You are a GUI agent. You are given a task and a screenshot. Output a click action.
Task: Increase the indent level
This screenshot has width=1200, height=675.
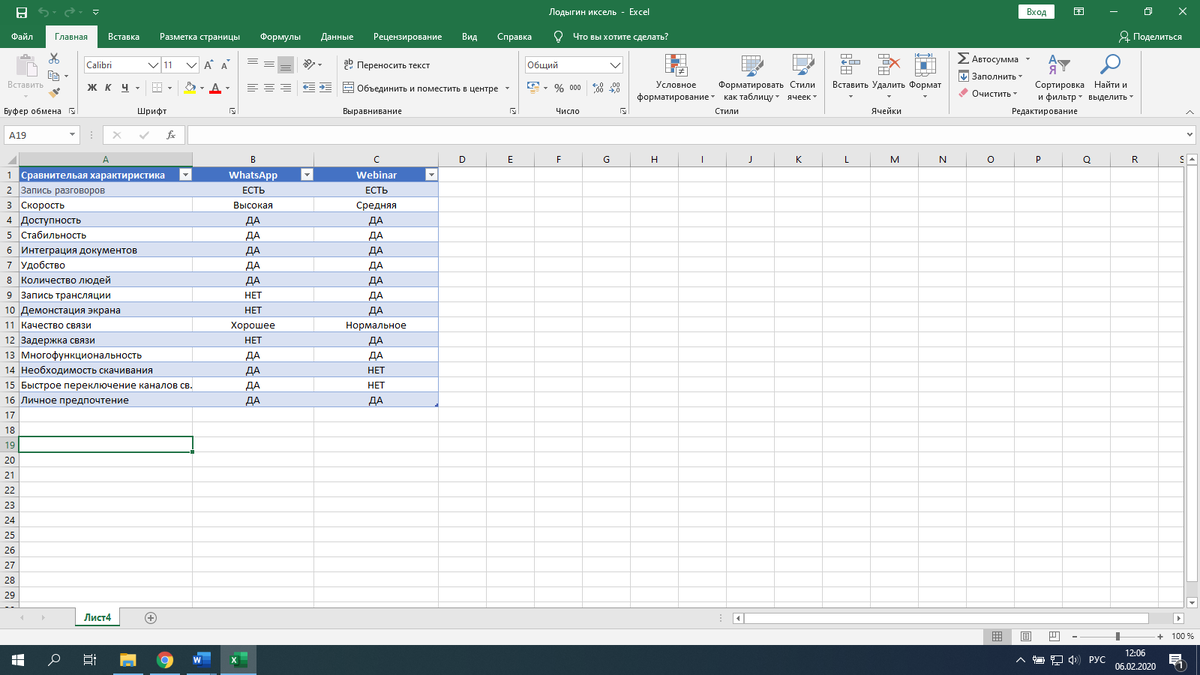326,88
